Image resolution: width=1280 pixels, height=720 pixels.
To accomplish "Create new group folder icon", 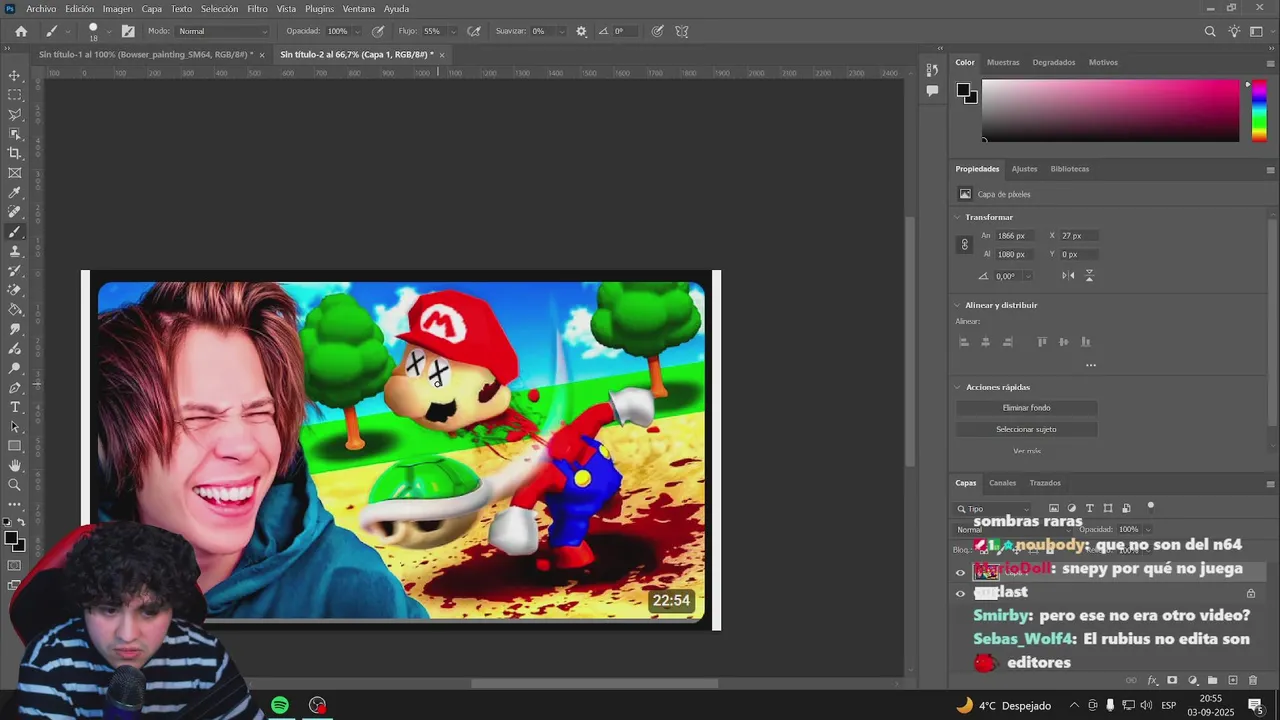I will [1213, 680].
